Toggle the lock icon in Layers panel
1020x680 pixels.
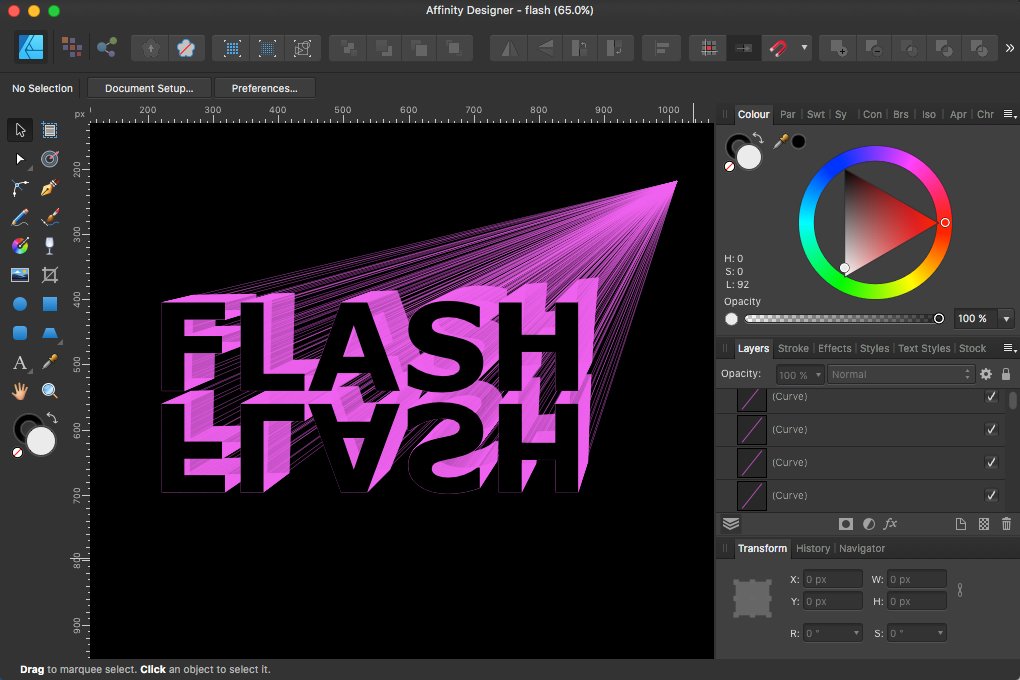coord(1006,374)
